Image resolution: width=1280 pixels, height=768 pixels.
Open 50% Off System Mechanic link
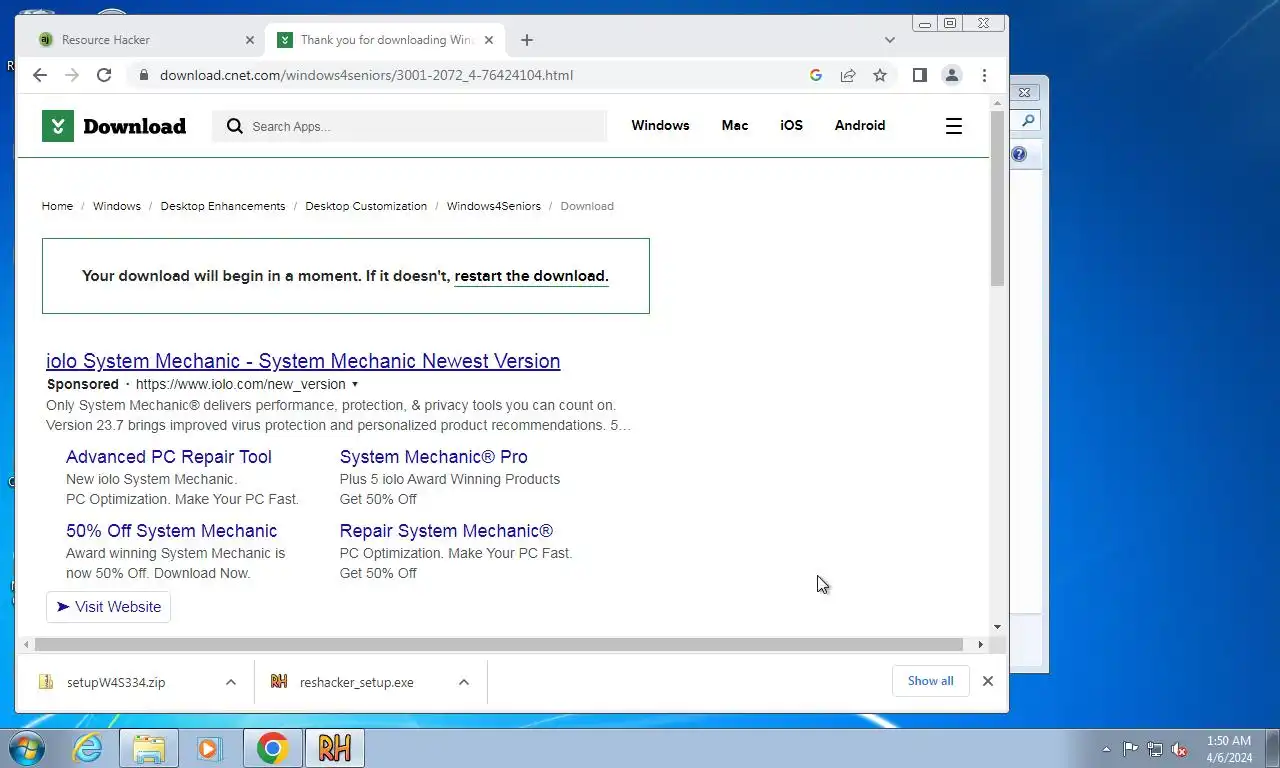[172, 531]
